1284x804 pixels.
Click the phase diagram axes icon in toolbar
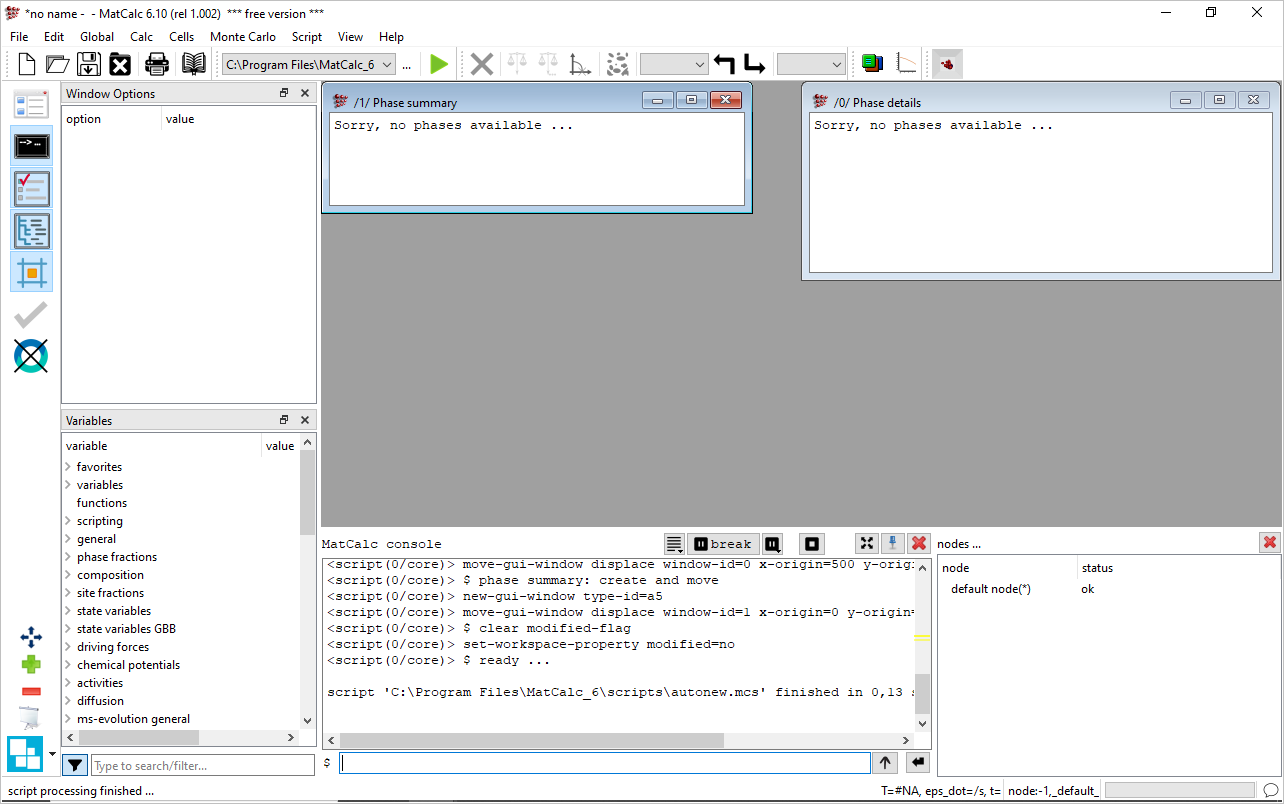[580, 64]
